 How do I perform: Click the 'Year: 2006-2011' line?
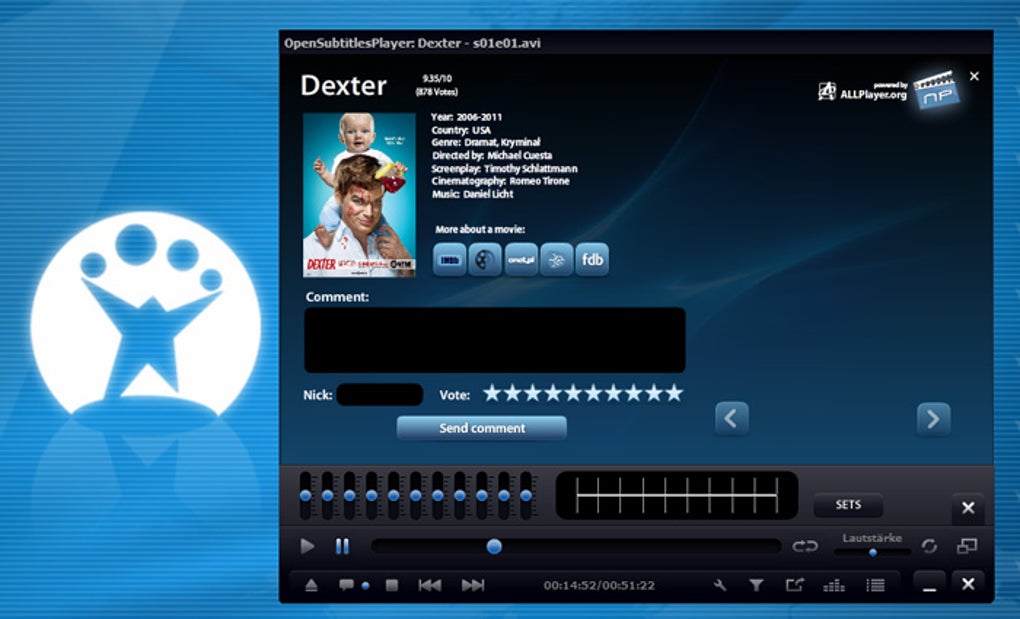click(466, 117)
